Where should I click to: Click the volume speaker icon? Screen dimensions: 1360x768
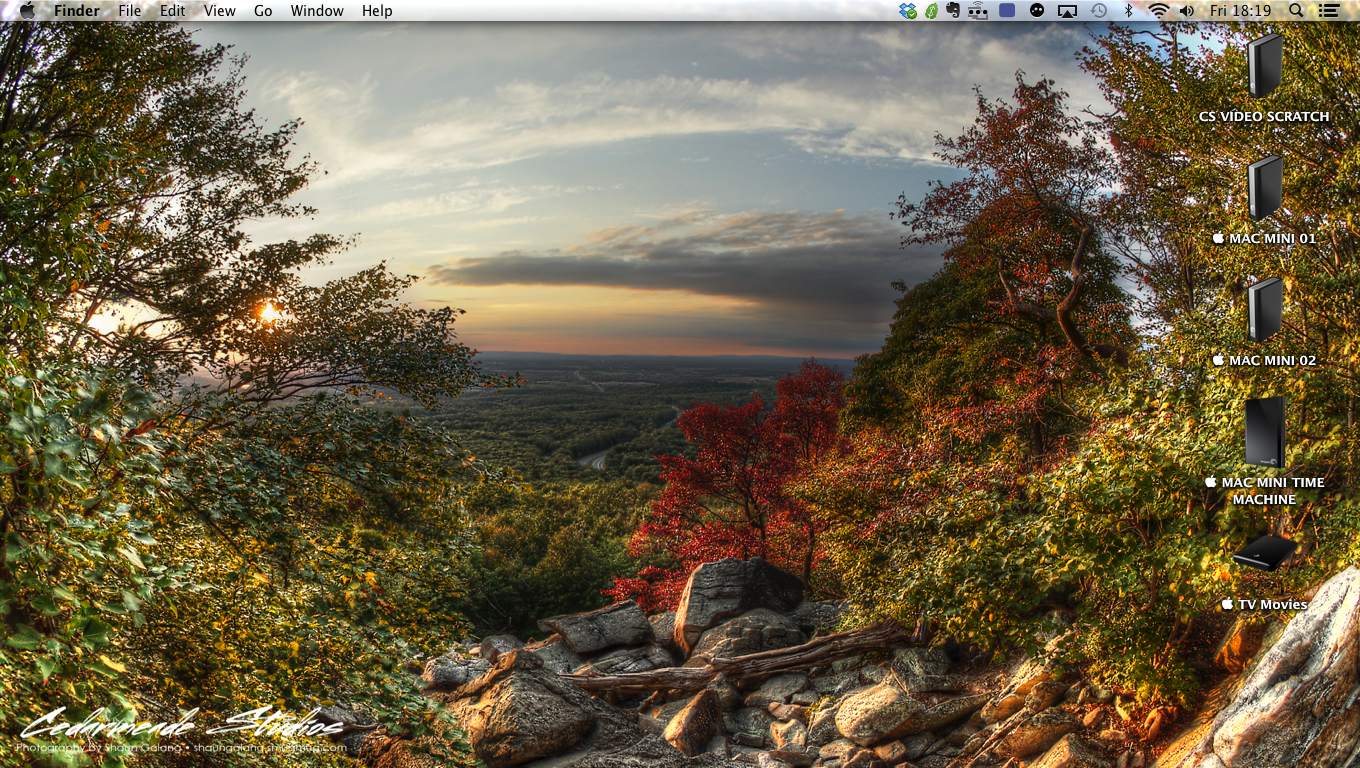point(1186,11)
